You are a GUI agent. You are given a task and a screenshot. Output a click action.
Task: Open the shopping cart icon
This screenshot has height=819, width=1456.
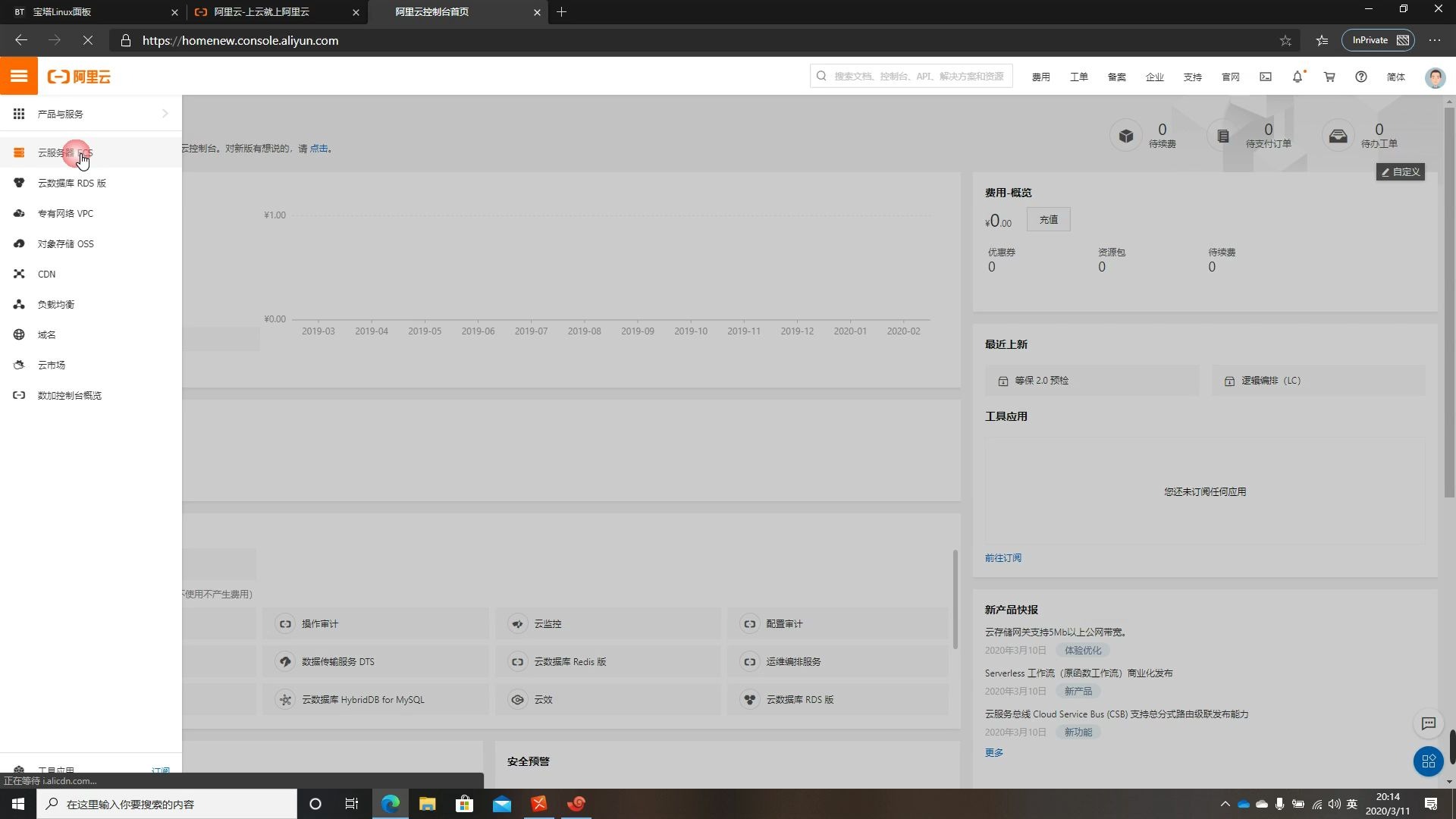point(1329,77)
